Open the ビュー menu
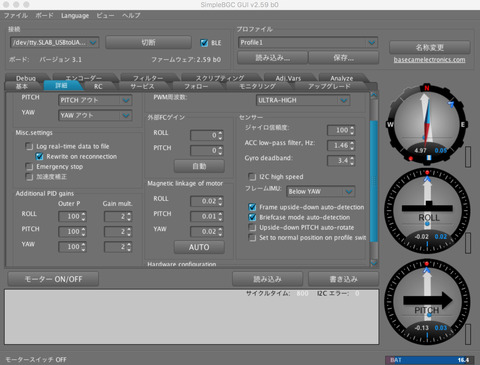480x365 pixels. 105,16
